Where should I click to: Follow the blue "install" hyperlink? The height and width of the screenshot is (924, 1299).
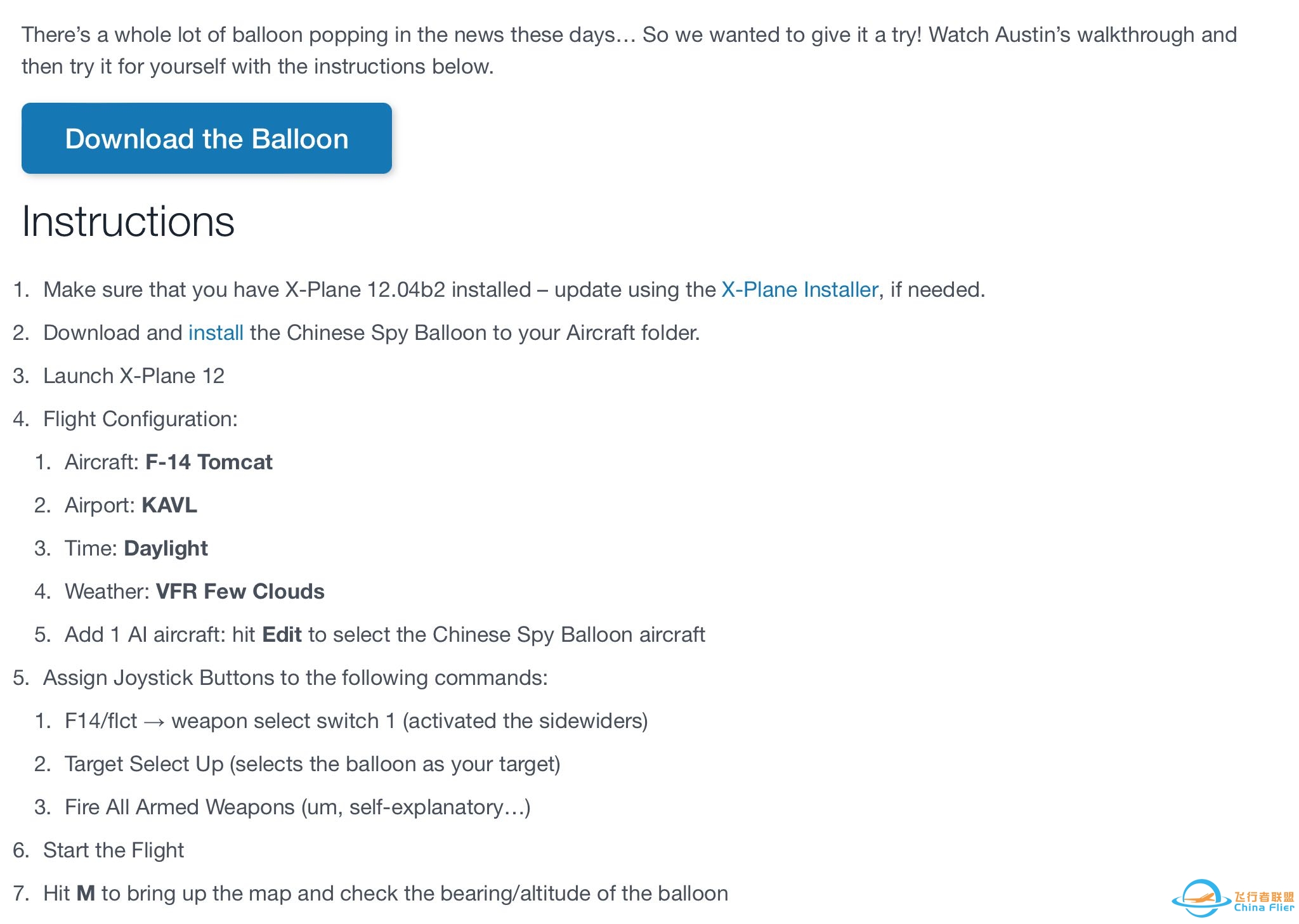click(216, 333)
